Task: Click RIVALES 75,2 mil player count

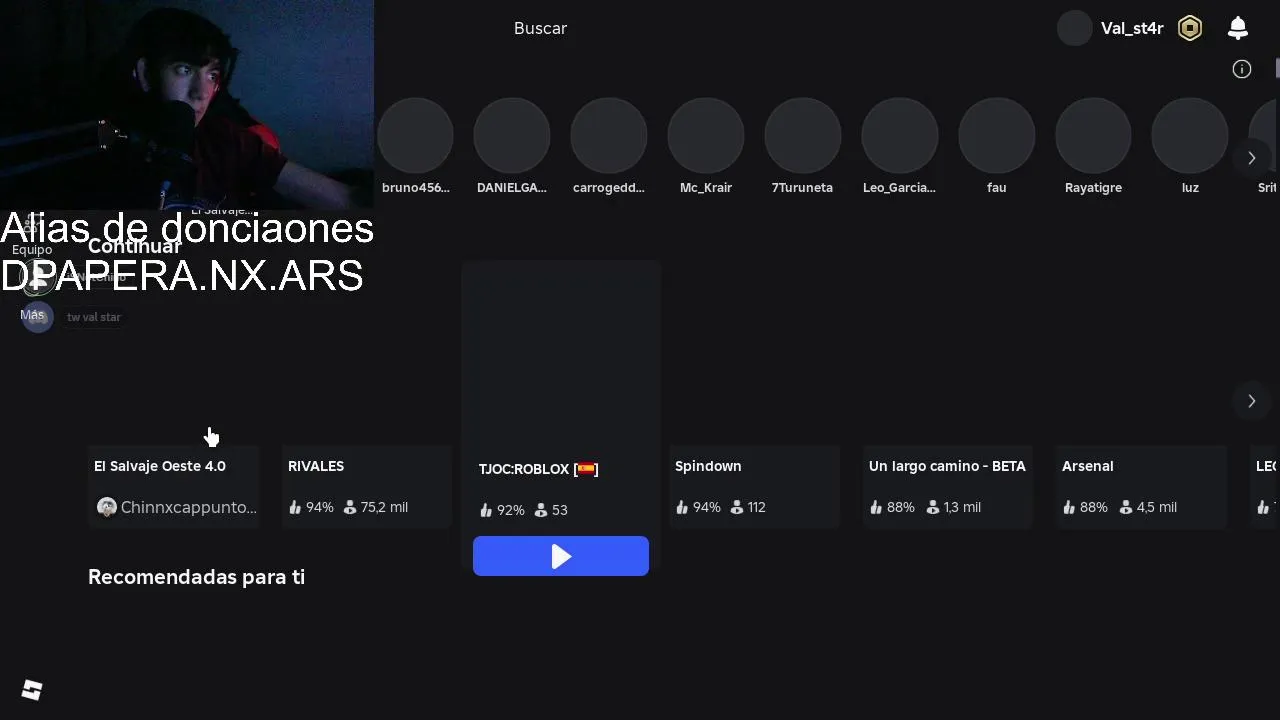Action: pos(376,507)
